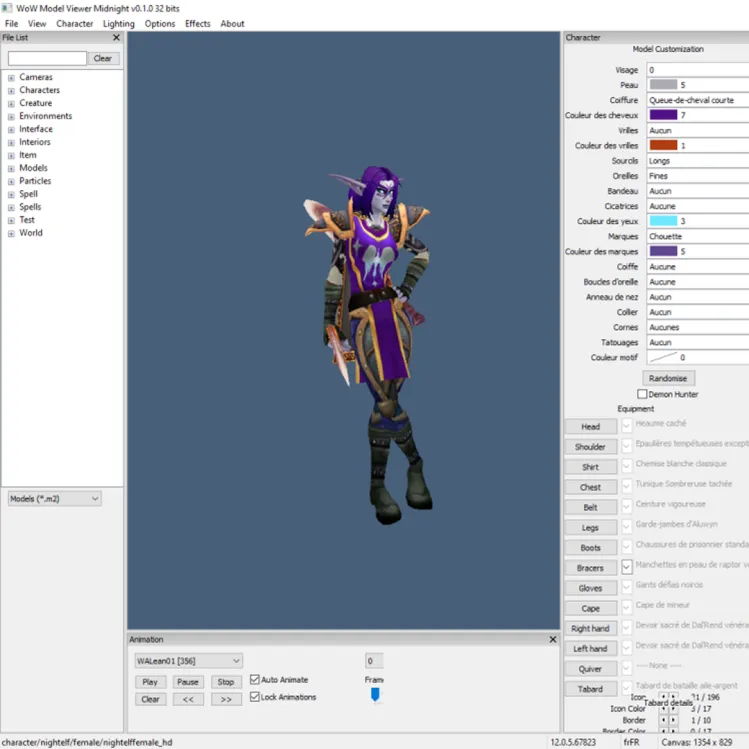This screenshot has width=749, height=749.
Task: Click the Gloves equipment button
Action: [590, 588]
